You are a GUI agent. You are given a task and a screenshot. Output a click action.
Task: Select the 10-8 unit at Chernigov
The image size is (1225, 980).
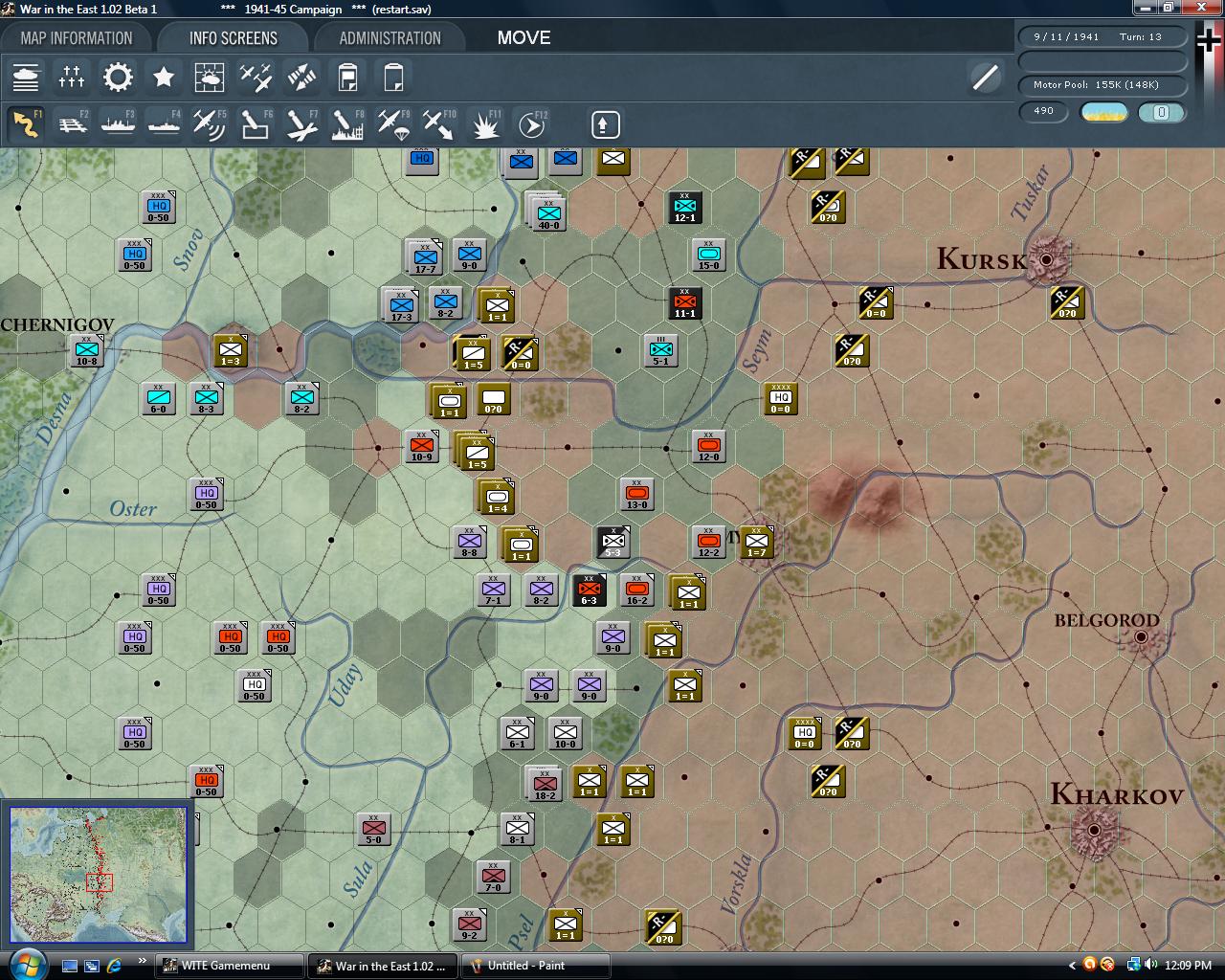[x=86, y=350]
